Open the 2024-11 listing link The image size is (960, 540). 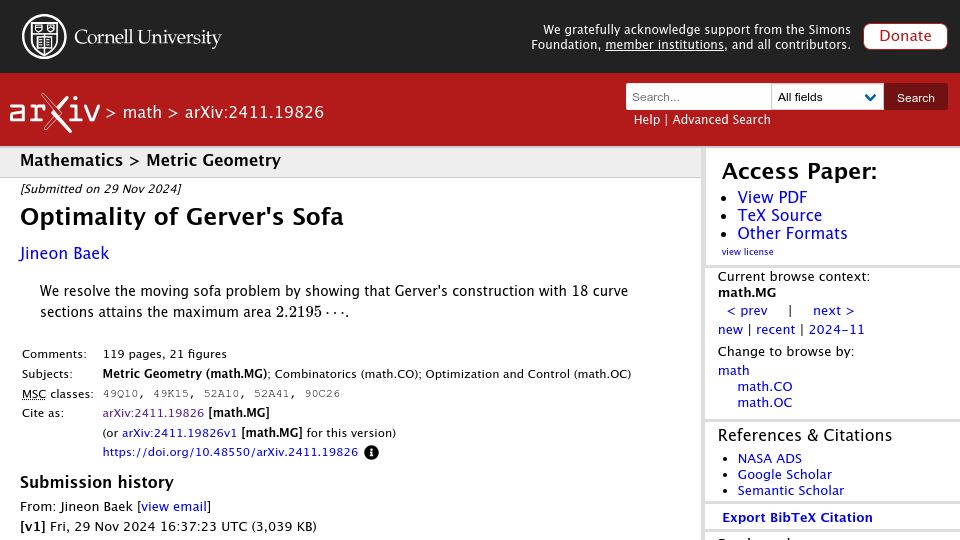[x=836, y=330]
